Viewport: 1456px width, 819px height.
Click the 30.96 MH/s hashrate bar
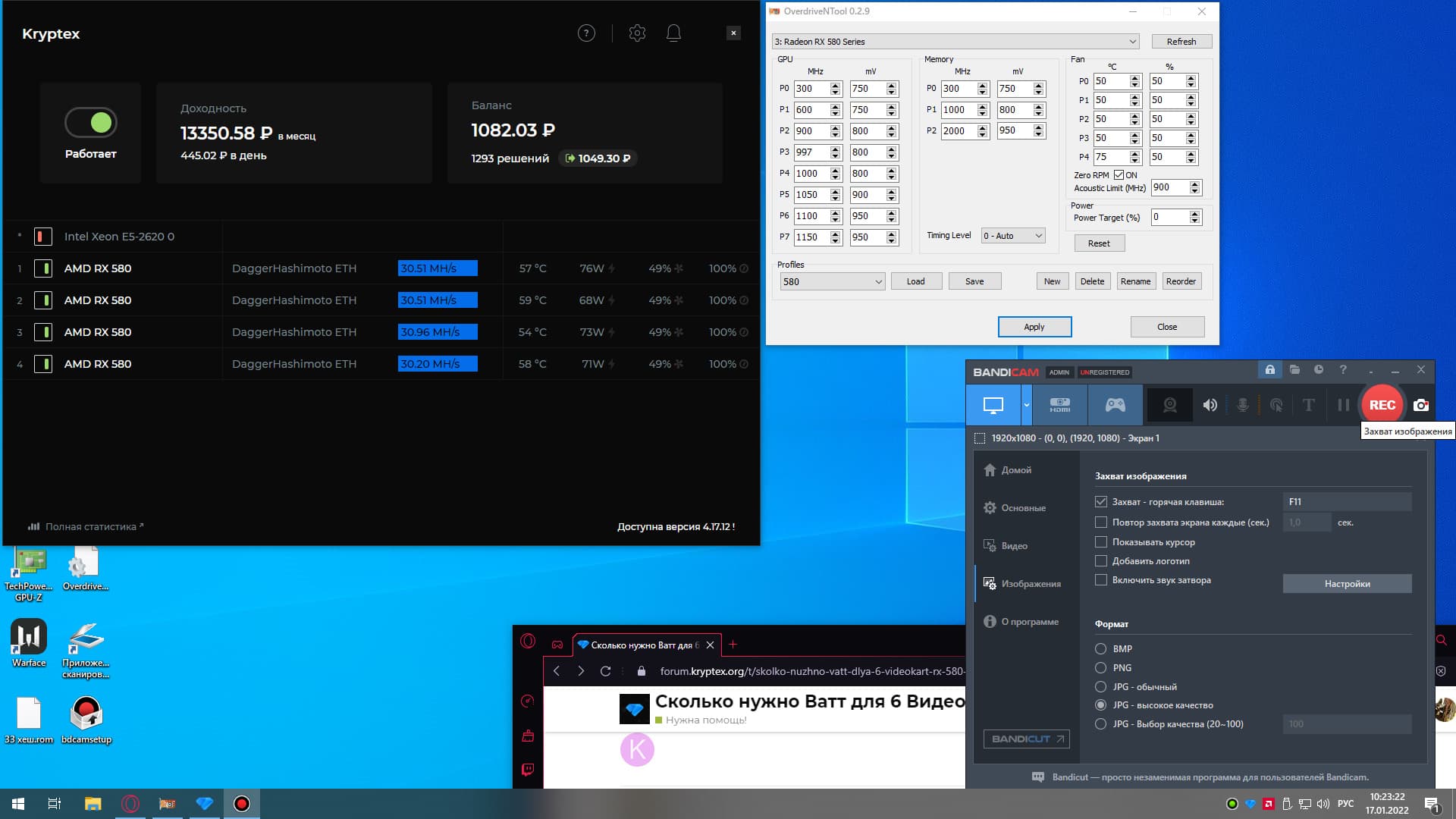438,332
